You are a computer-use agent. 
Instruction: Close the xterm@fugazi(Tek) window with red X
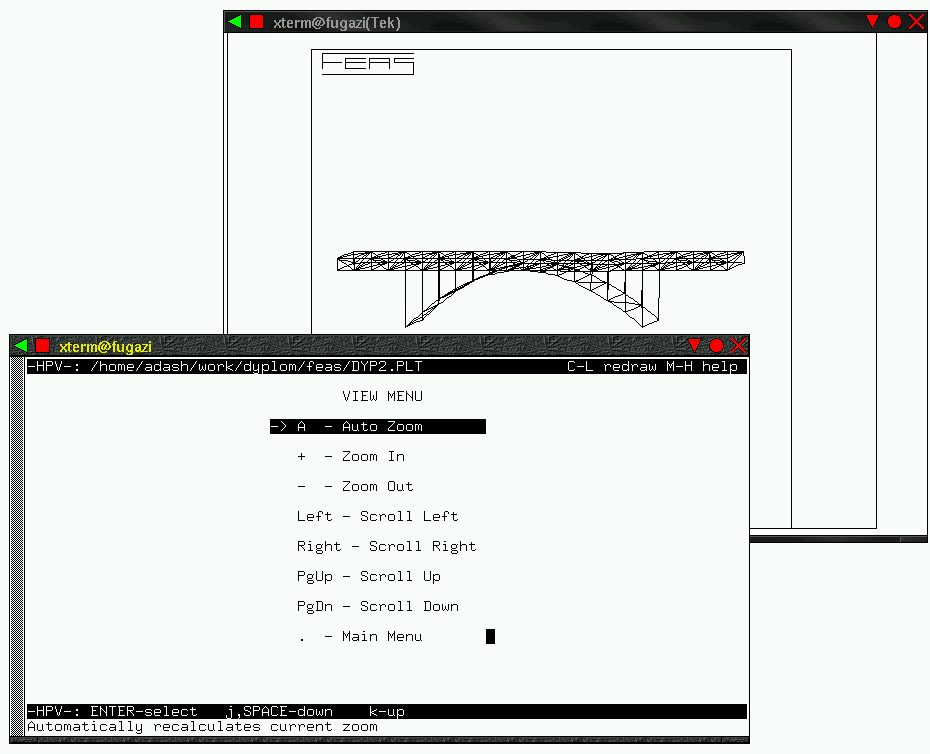tap(916, 22)
